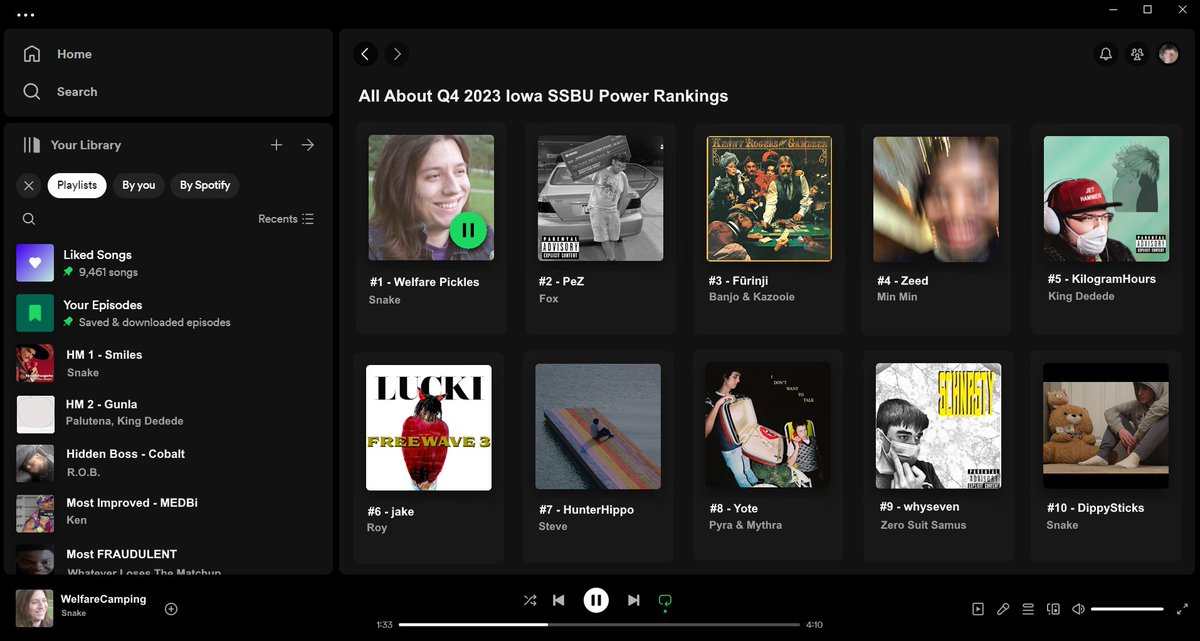Screen dimensions: 1200x641
Task: Show lyrics with microphone icon
Action: (1003, 609)
